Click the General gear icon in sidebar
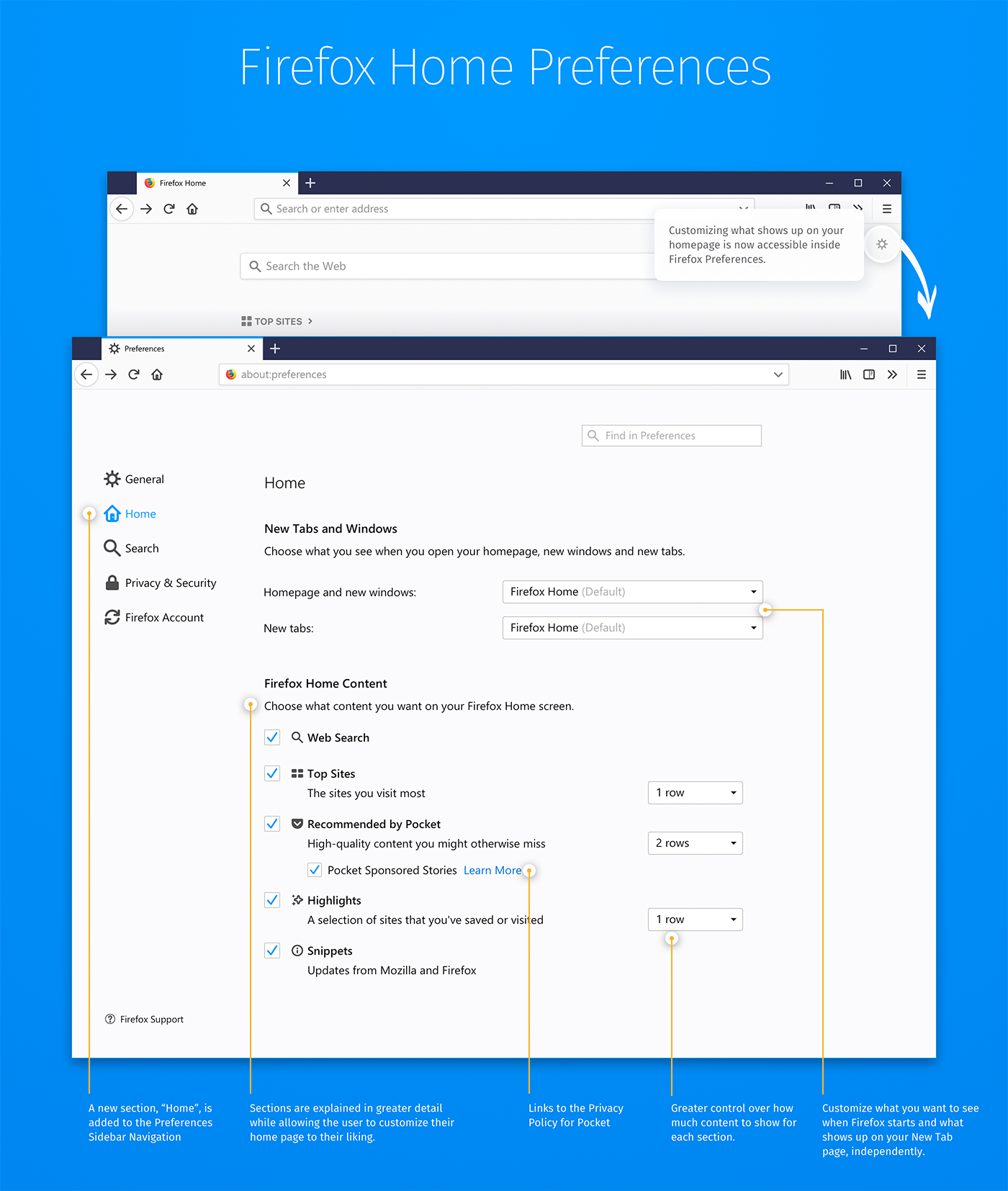The width and height of the screenshot is (1008, 1191). click(x=112, y=479)
